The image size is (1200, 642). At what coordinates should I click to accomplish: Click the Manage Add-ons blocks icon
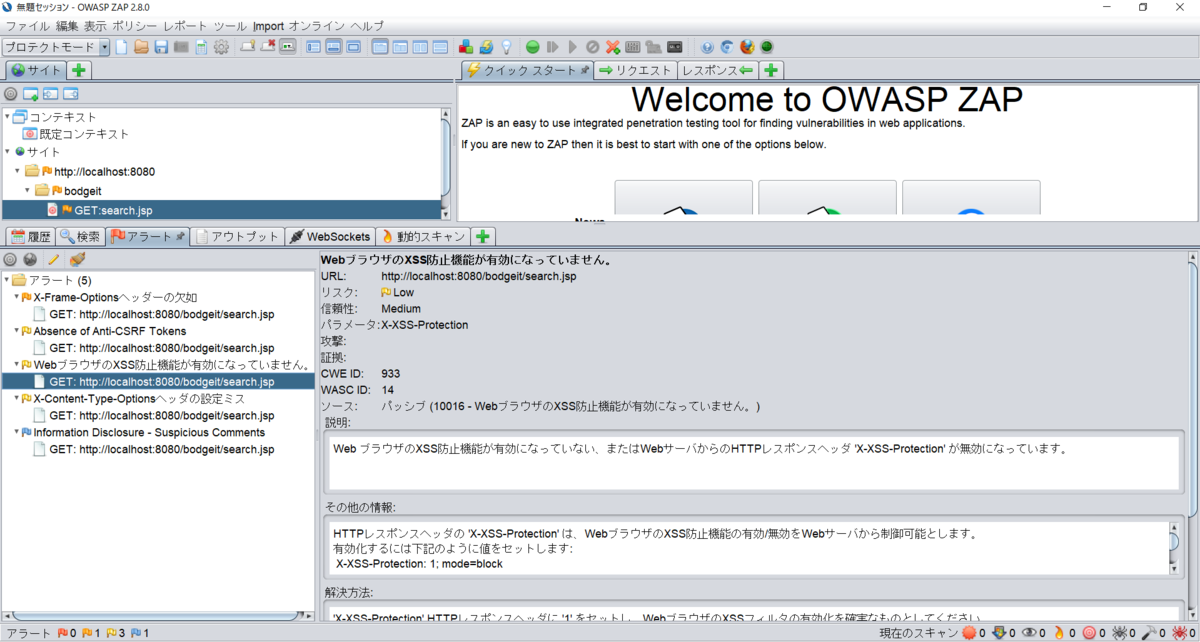(466, 47)
